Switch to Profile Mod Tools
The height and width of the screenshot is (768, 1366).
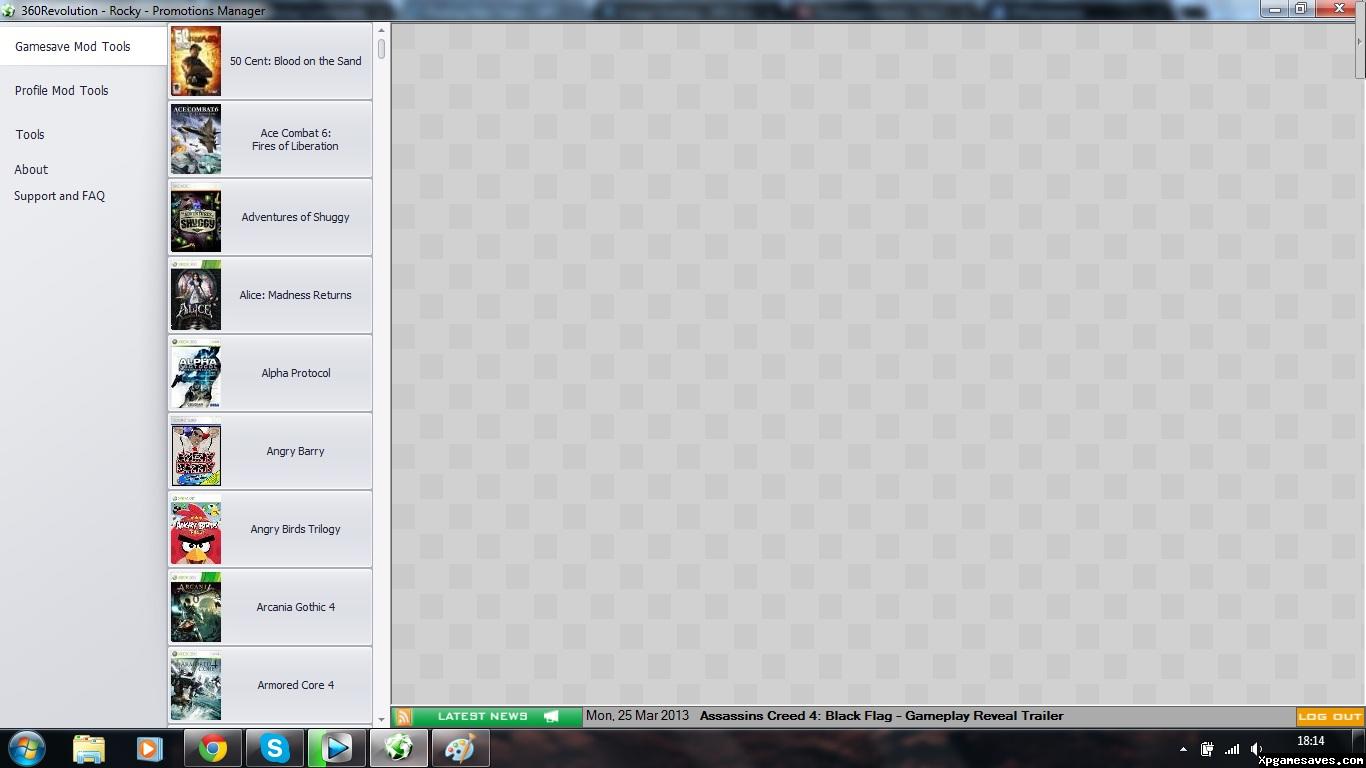point(62,91)
